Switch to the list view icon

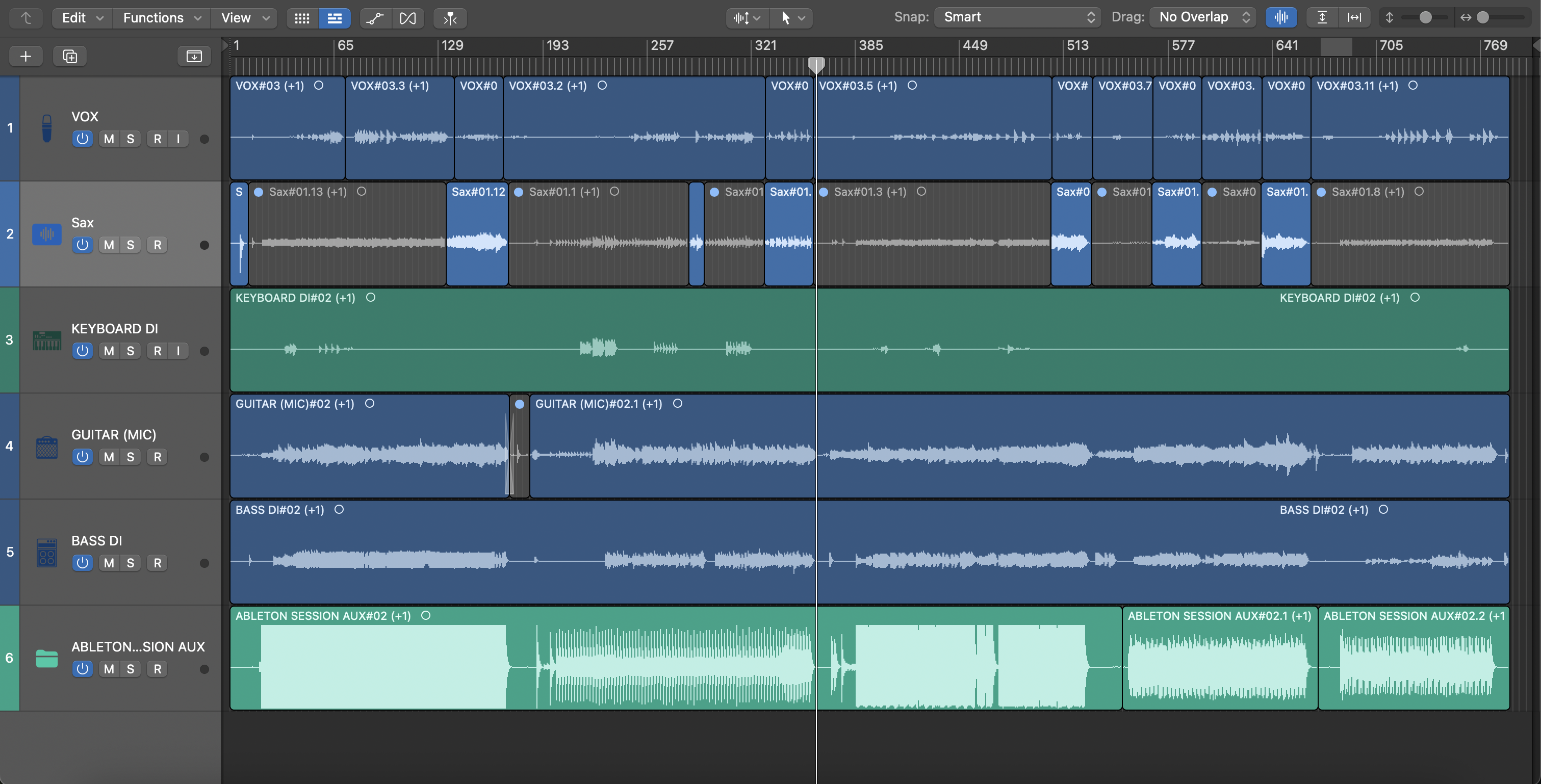pyautogui.click(x=335, y=18)
